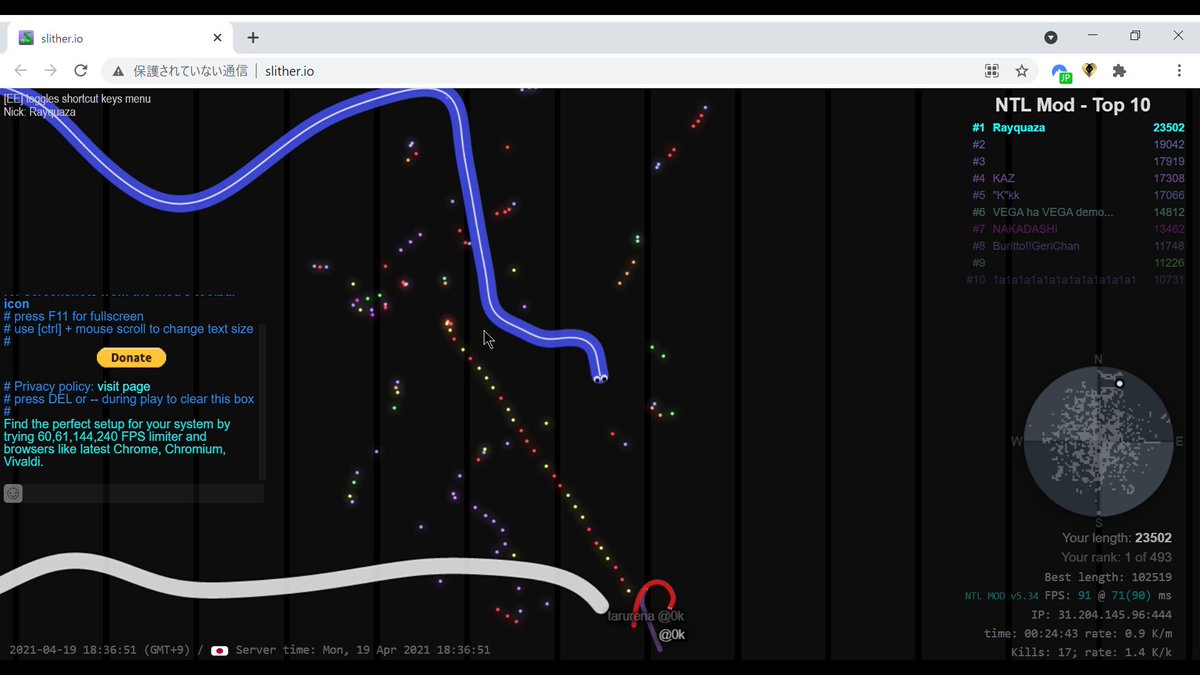
Task: Click the '[EE] toggles shortcut keys menu' hint
Action: 77,99
